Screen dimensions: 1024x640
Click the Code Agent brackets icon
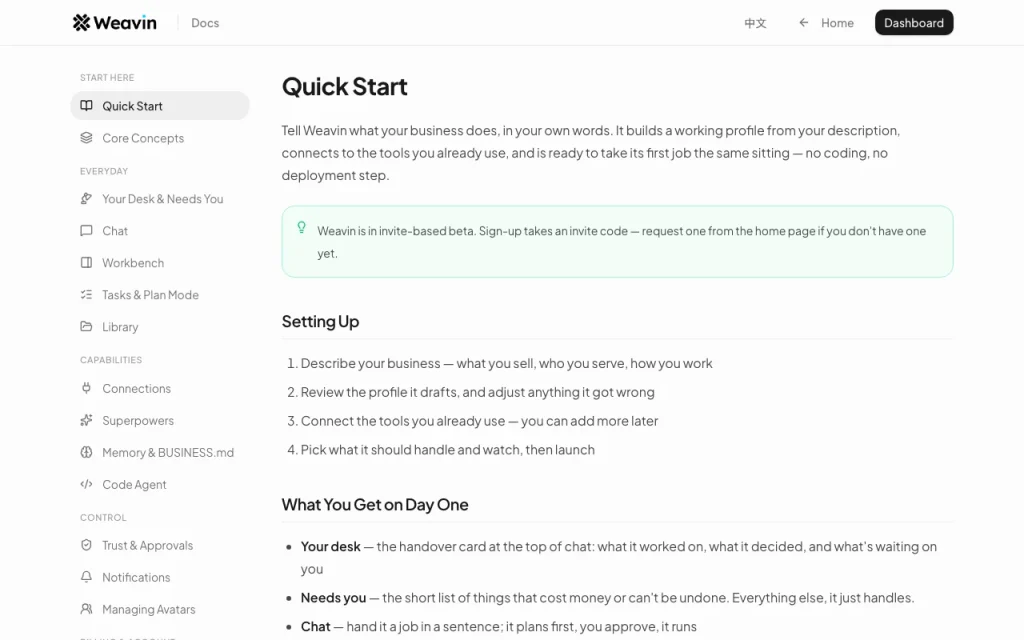coord(86,484)
